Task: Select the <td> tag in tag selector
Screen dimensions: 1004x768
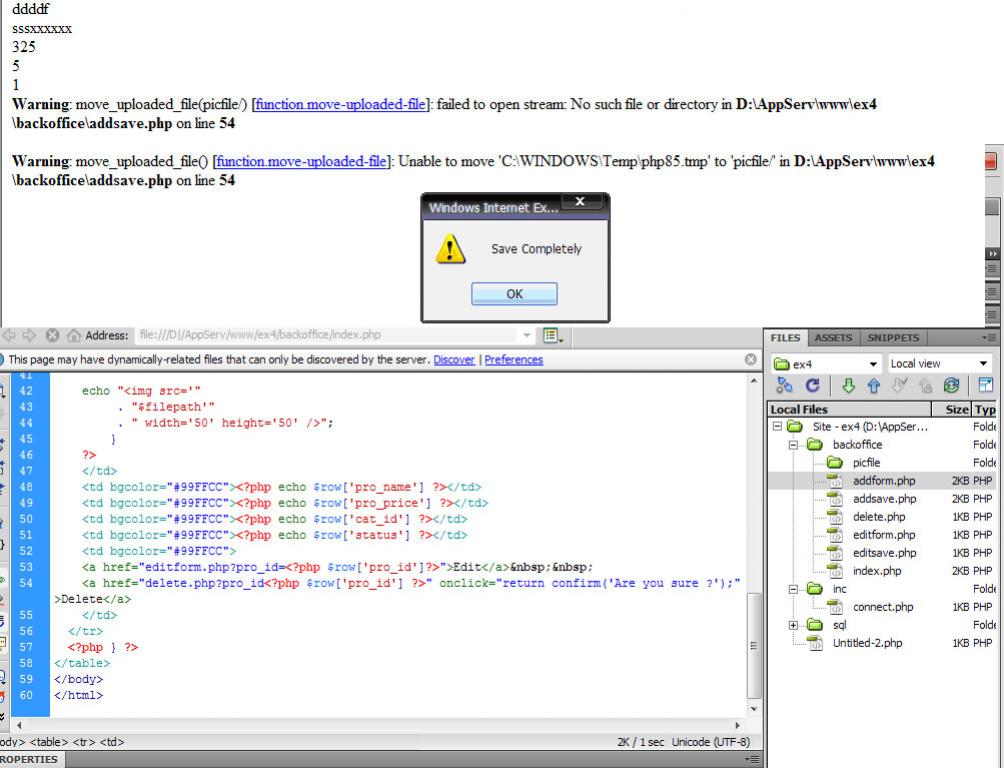Action: click(111, 742)
